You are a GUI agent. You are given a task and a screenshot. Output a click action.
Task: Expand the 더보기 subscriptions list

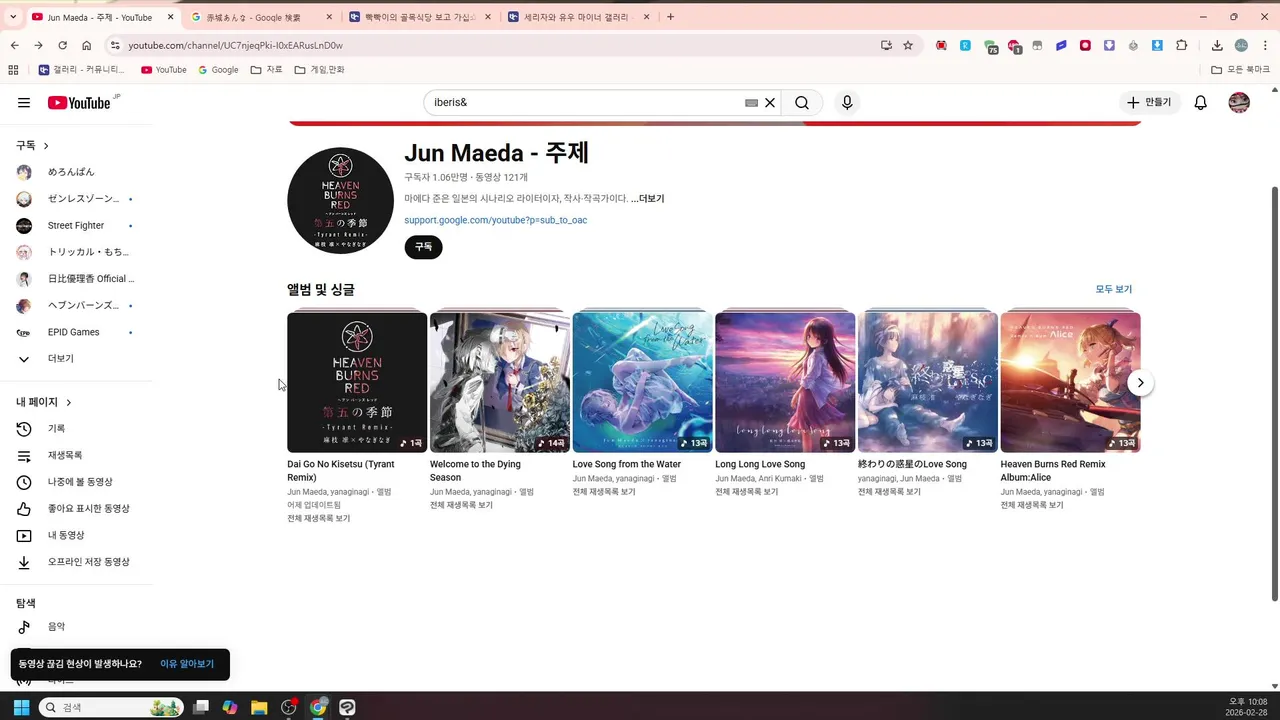pos(76,359)
